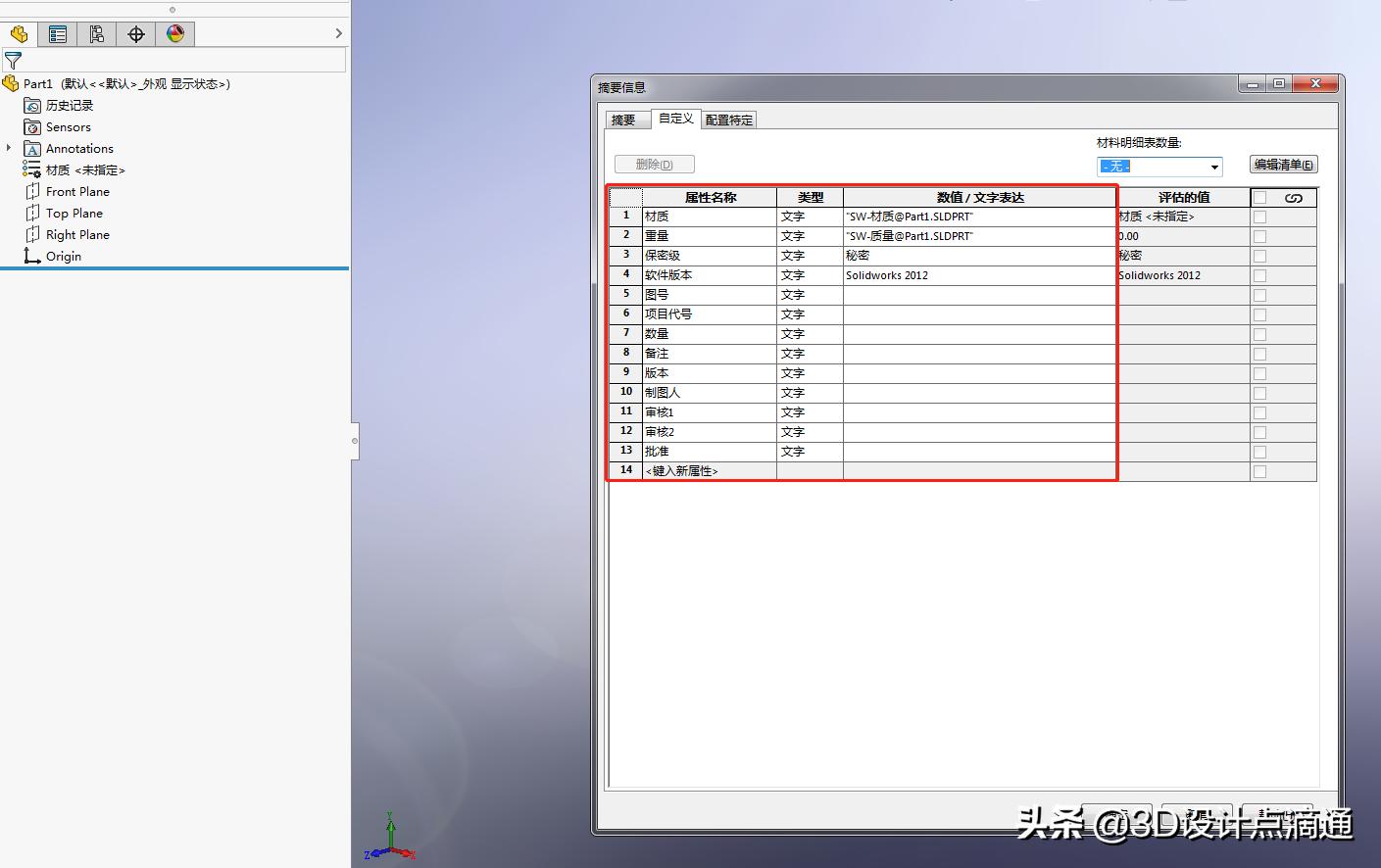Click the chevron to expand panel tabs

[338, 32]
